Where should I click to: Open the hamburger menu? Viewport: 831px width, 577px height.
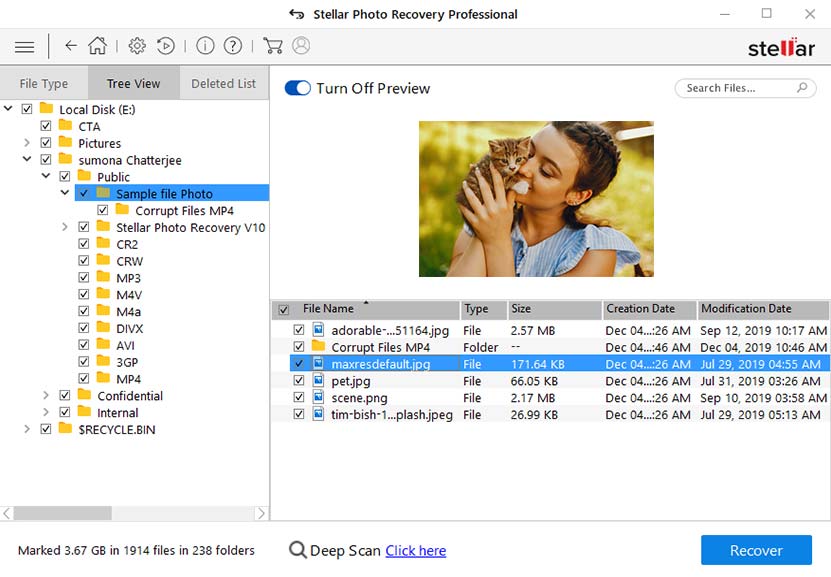[24, 46]
